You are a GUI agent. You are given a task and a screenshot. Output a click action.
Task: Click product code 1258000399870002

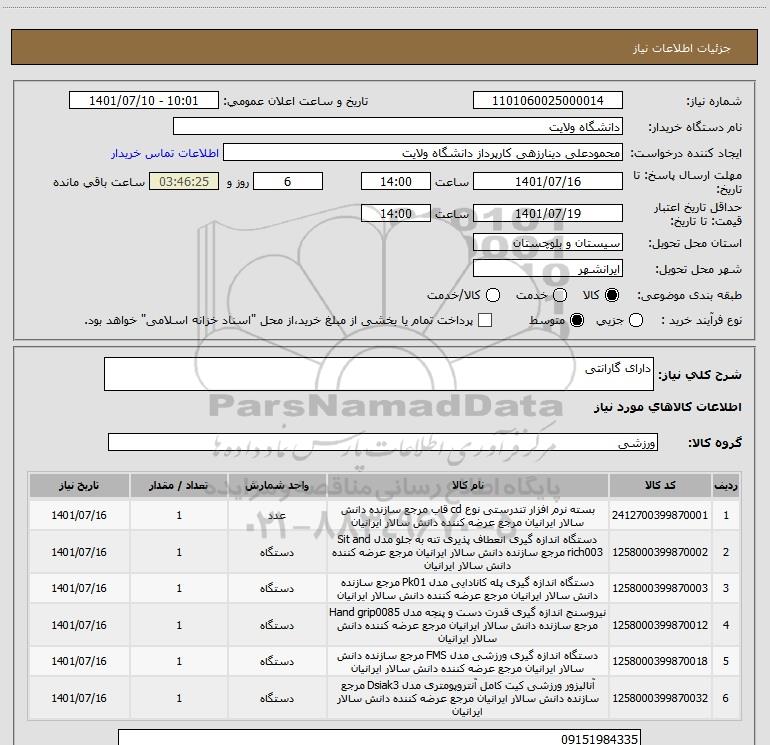pos(660,552)
